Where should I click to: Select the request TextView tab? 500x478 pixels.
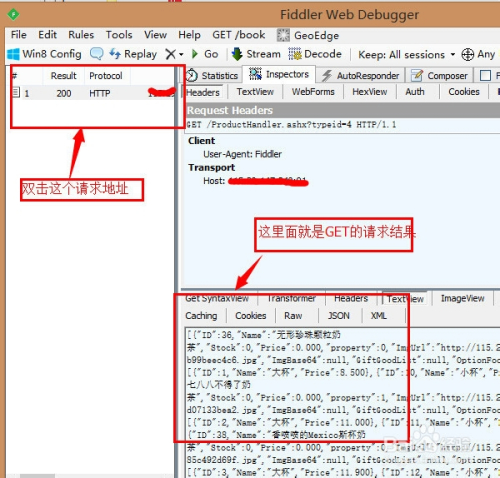point(255,92)
